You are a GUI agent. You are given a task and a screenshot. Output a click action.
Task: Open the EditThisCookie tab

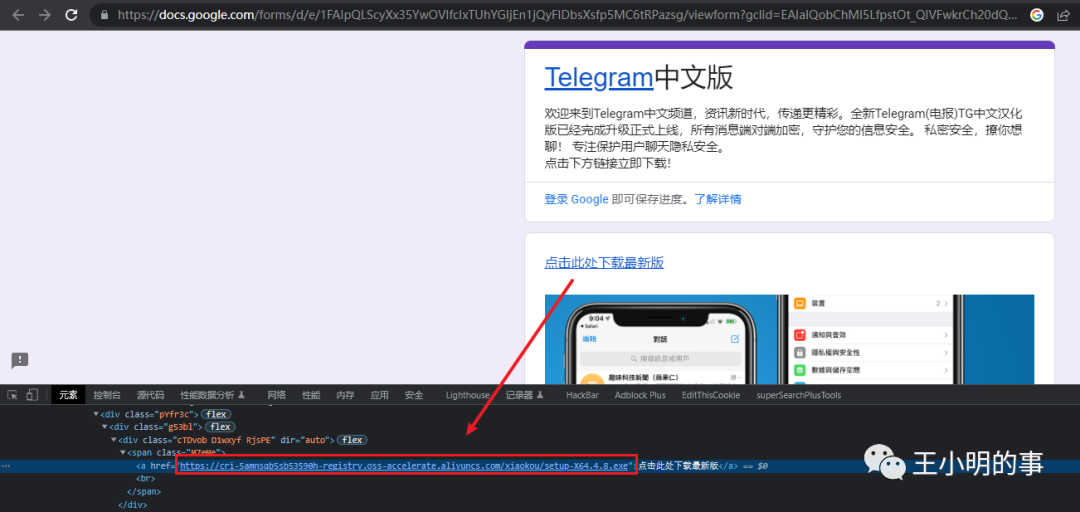(711, 395)
